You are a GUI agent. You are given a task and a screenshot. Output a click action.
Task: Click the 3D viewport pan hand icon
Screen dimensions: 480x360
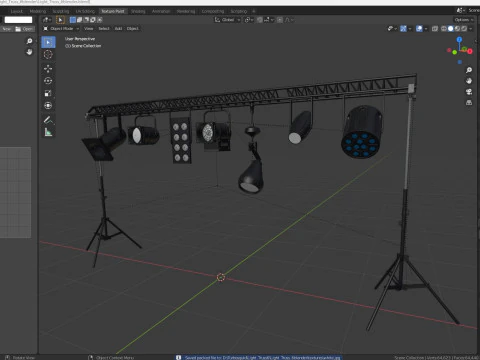(x=469, y=81)
